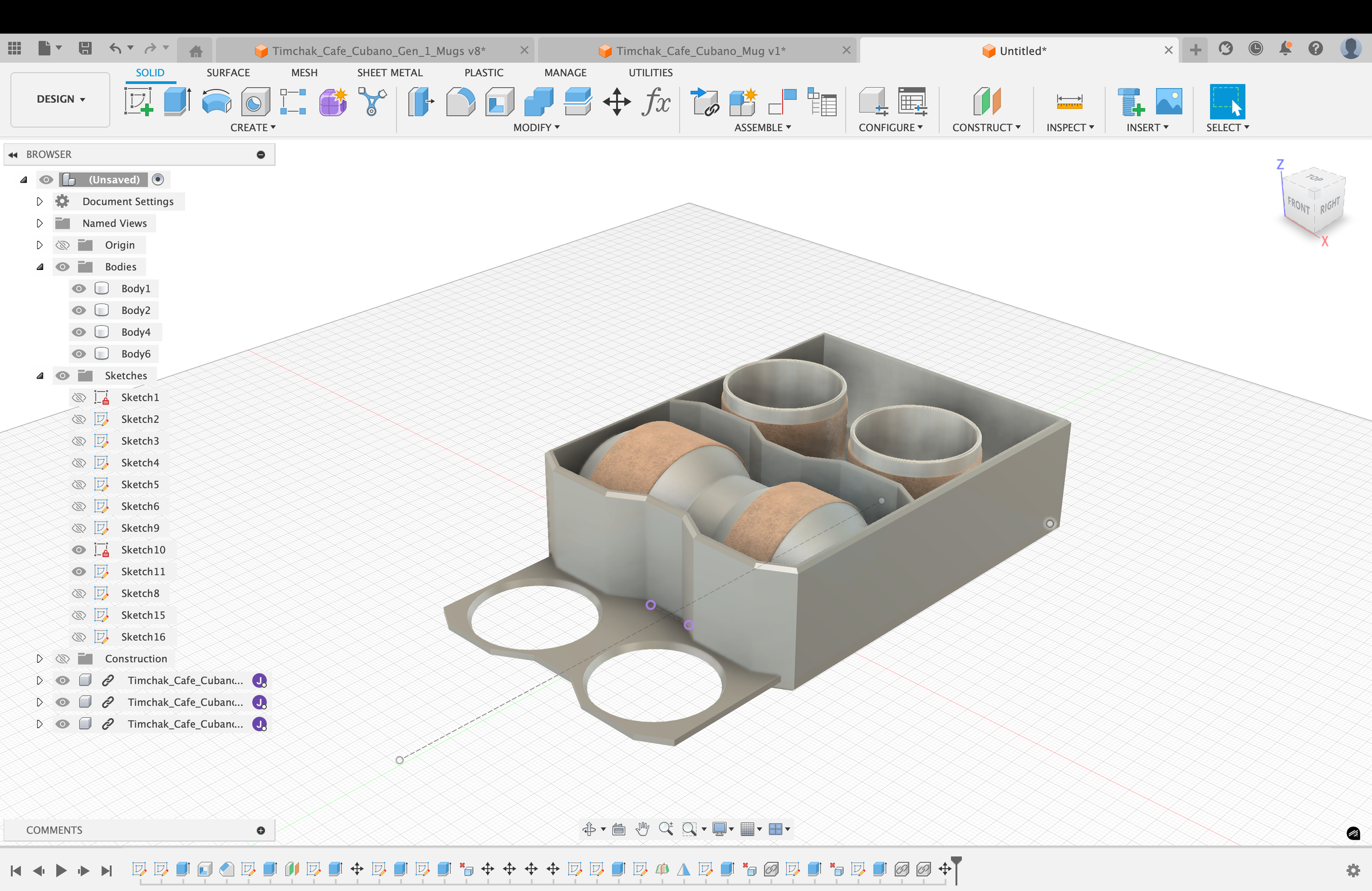Screen dimensions: 1372x891
Task: Select the Create Sketch tool
Action: [138, 101]
